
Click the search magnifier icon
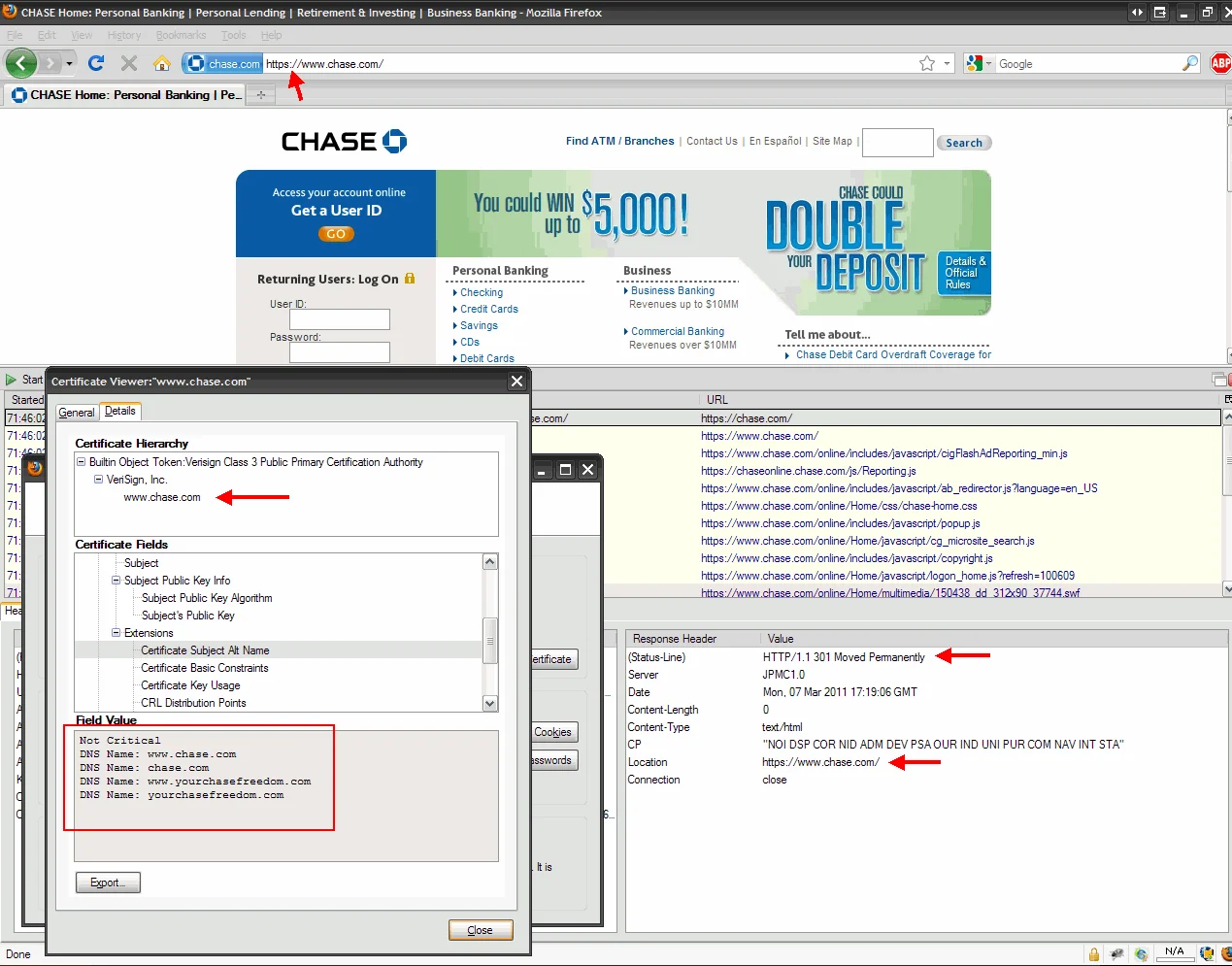[x=1190, y=63]
